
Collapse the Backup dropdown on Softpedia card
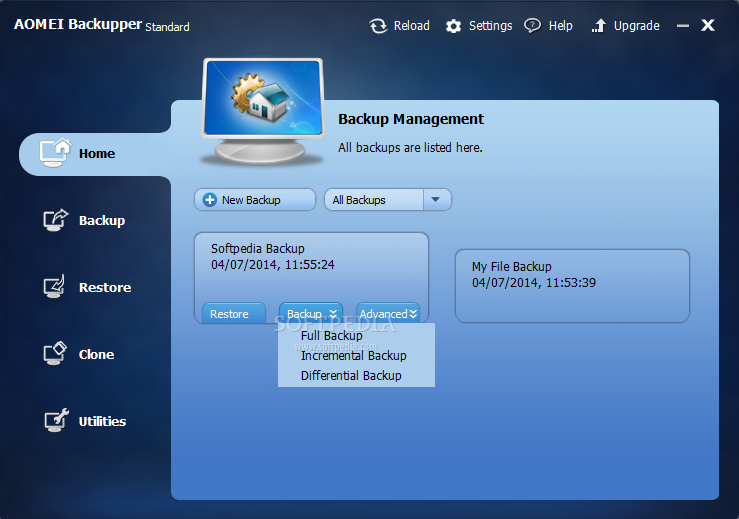[311, 313]
